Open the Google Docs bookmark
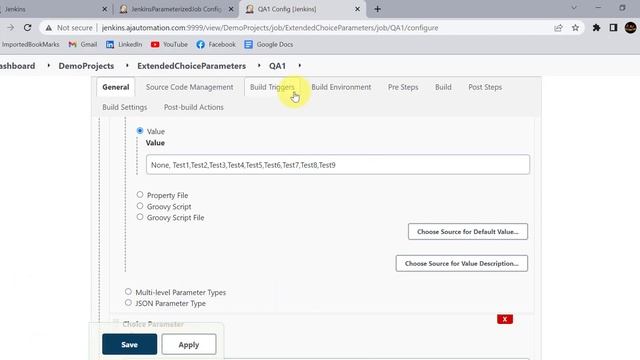Screen dimensions: 640x360 [269, 44]
